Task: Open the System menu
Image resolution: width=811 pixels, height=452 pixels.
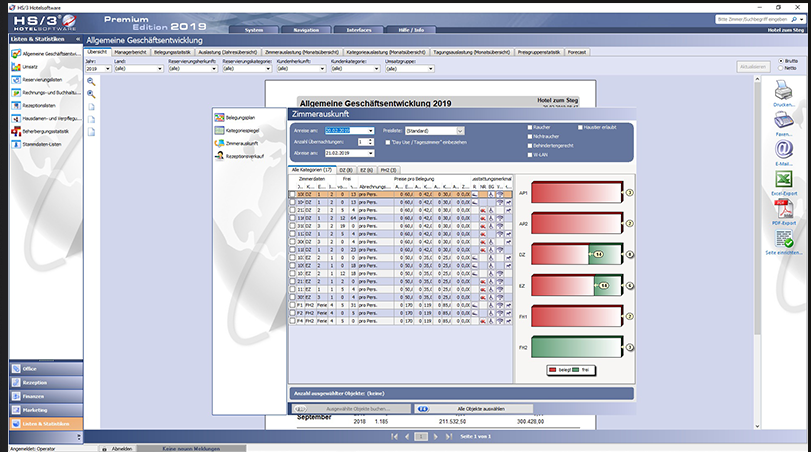Action: [x=253, y=30]
